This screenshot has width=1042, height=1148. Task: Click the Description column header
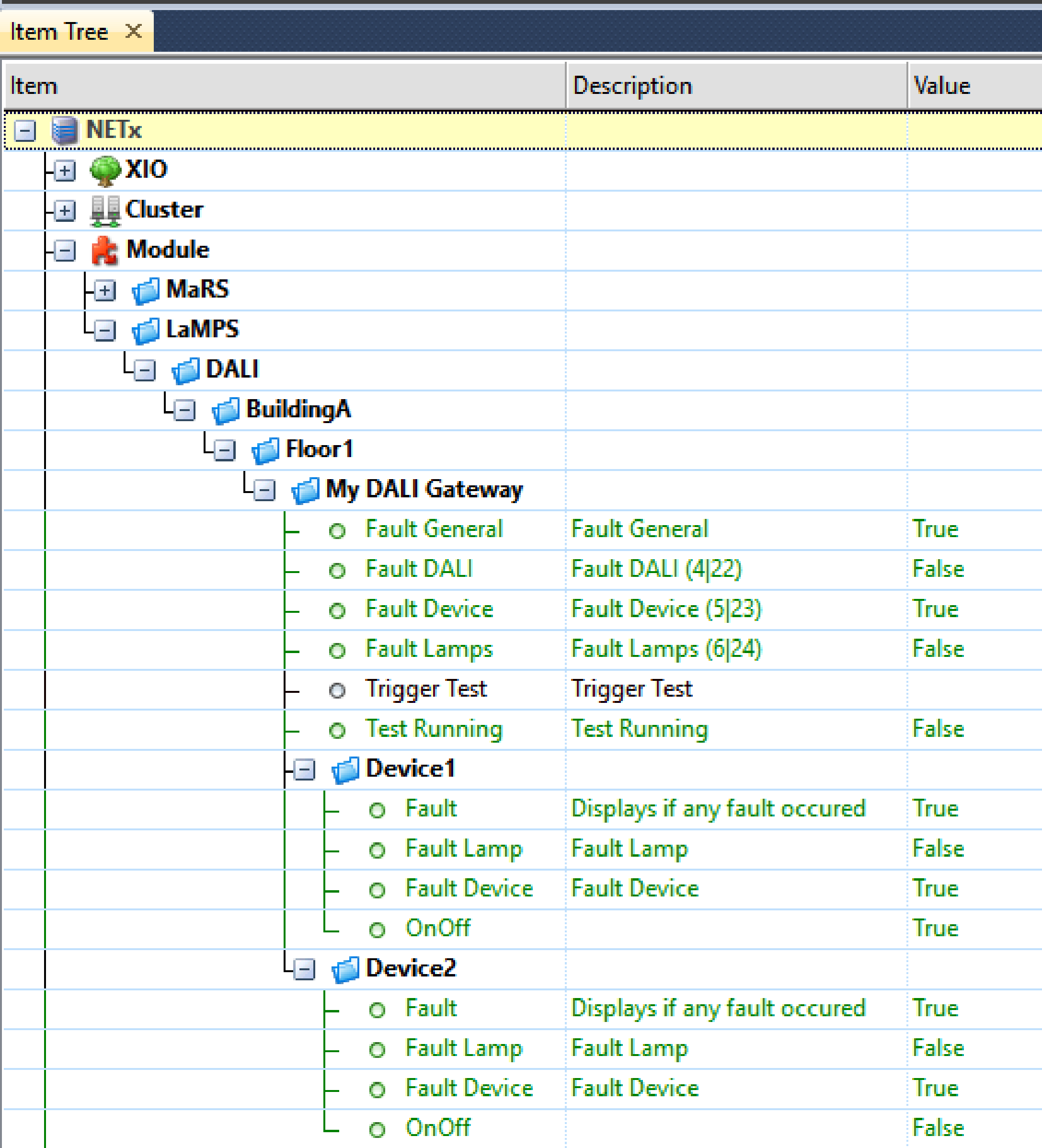coord(737,85)
